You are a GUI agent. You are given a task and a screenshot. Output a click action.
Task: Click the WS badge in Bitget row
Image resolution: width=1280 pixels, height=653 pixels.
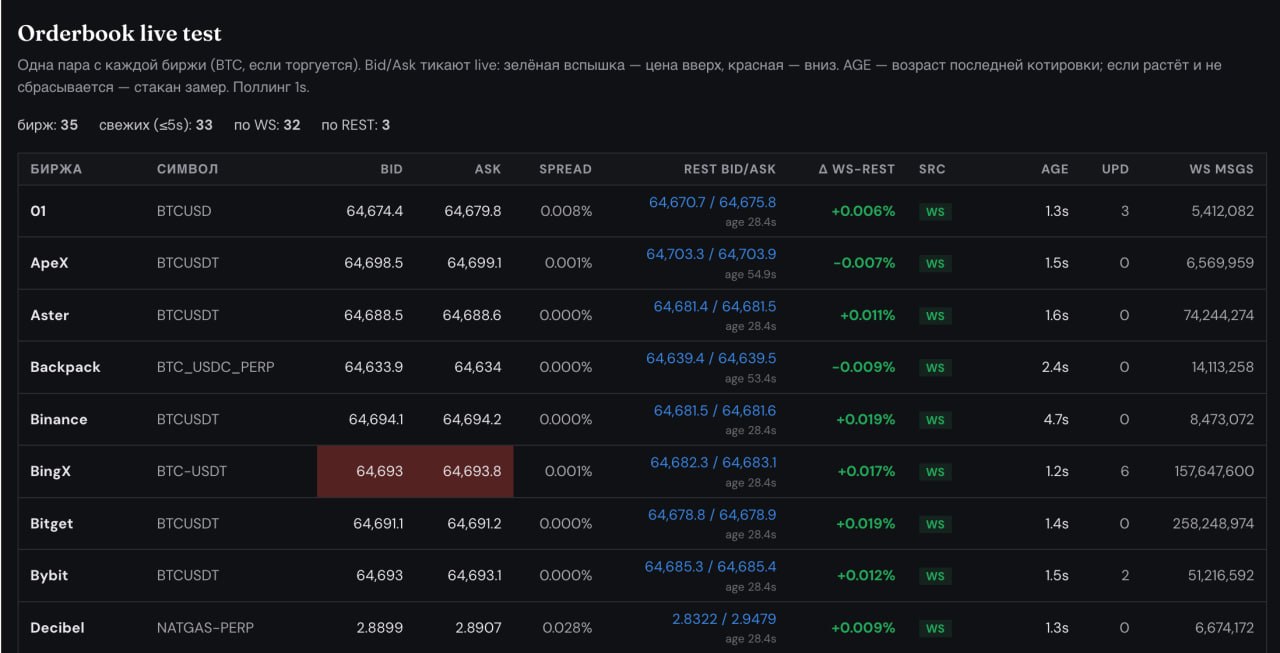pyautogui.click(x=935, y=524)
